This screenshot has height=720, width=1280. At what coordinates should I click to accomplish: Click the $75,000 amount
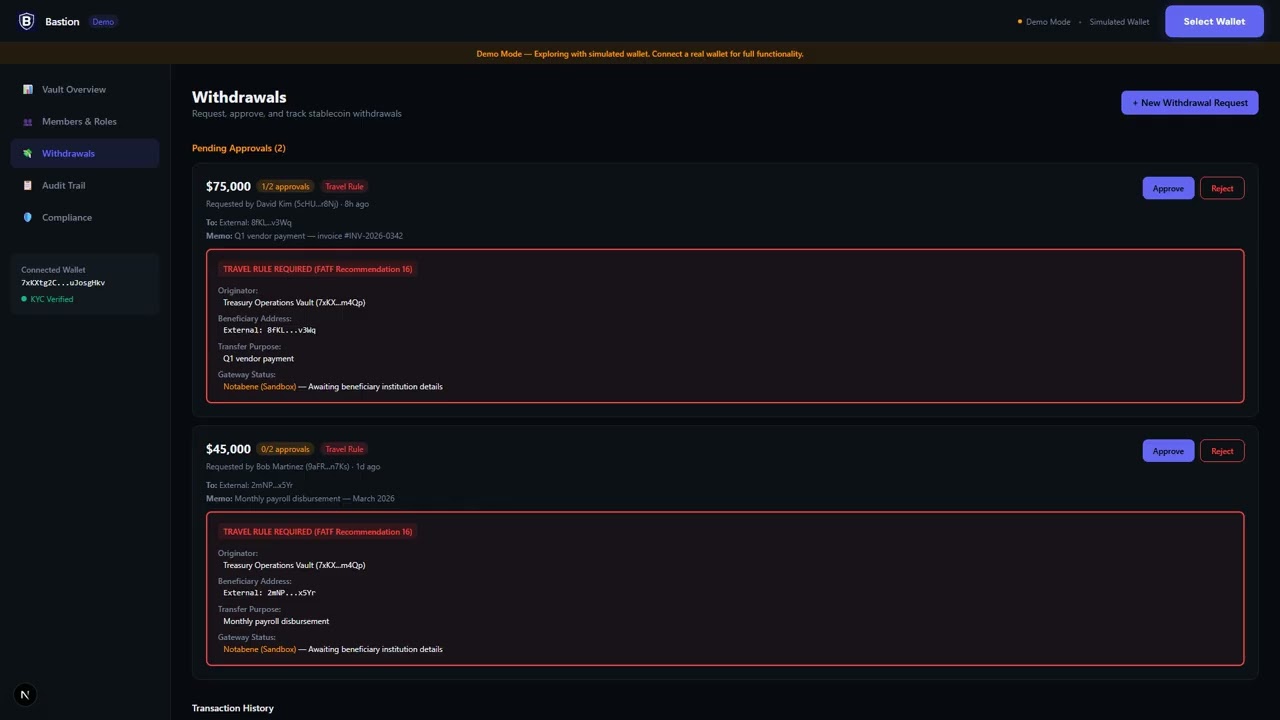[228, 186]
